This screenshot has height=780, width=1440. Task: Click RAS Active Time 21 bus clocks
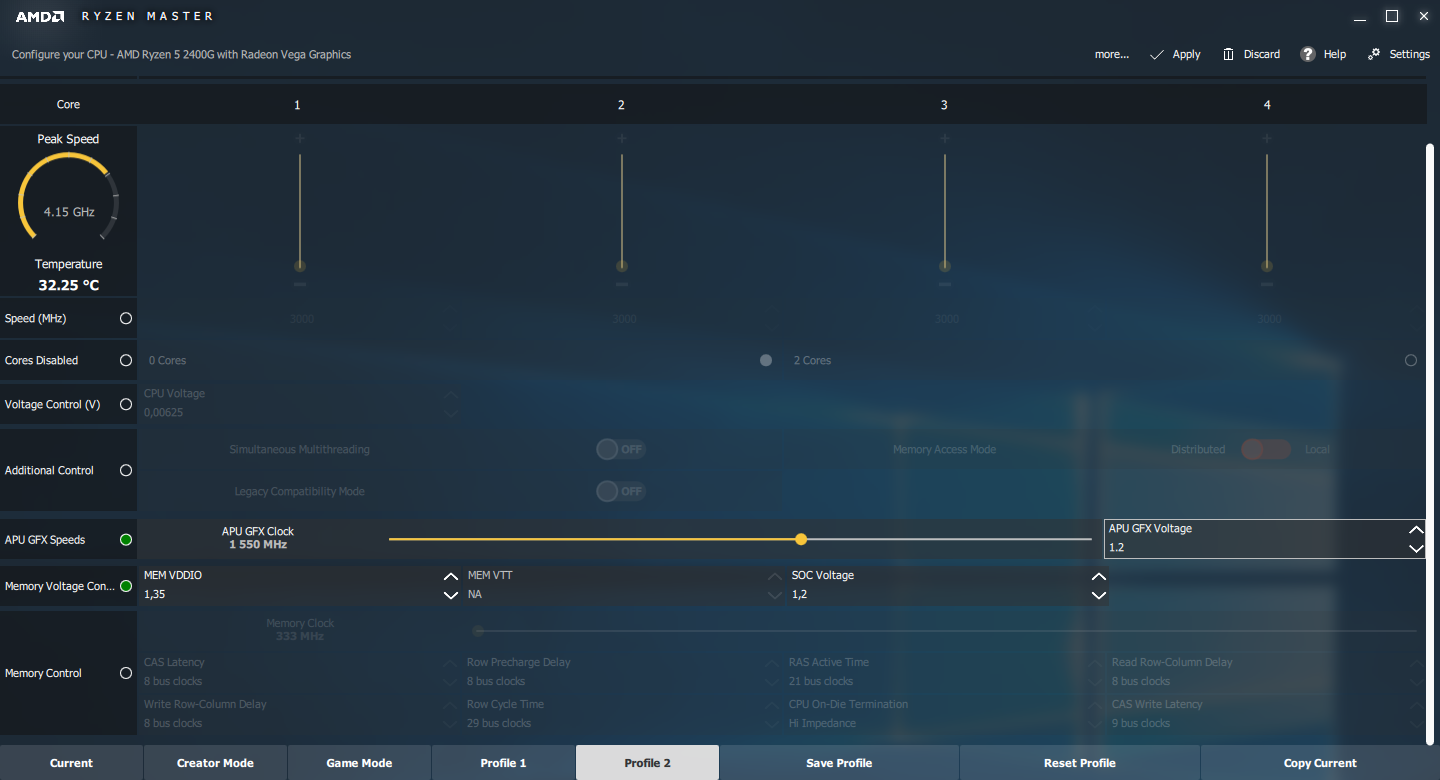coord(821,681)
